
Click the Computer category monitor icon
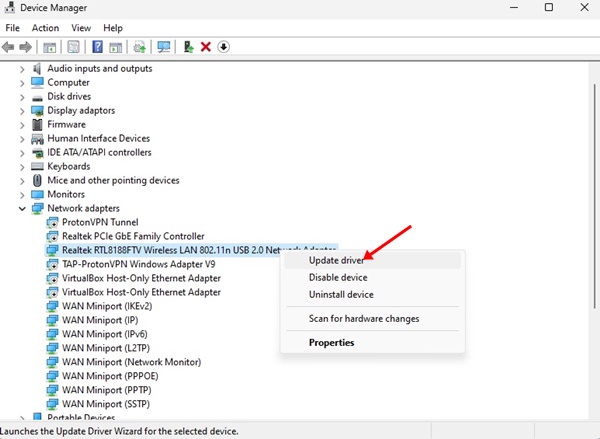click(x=37, y=82)
